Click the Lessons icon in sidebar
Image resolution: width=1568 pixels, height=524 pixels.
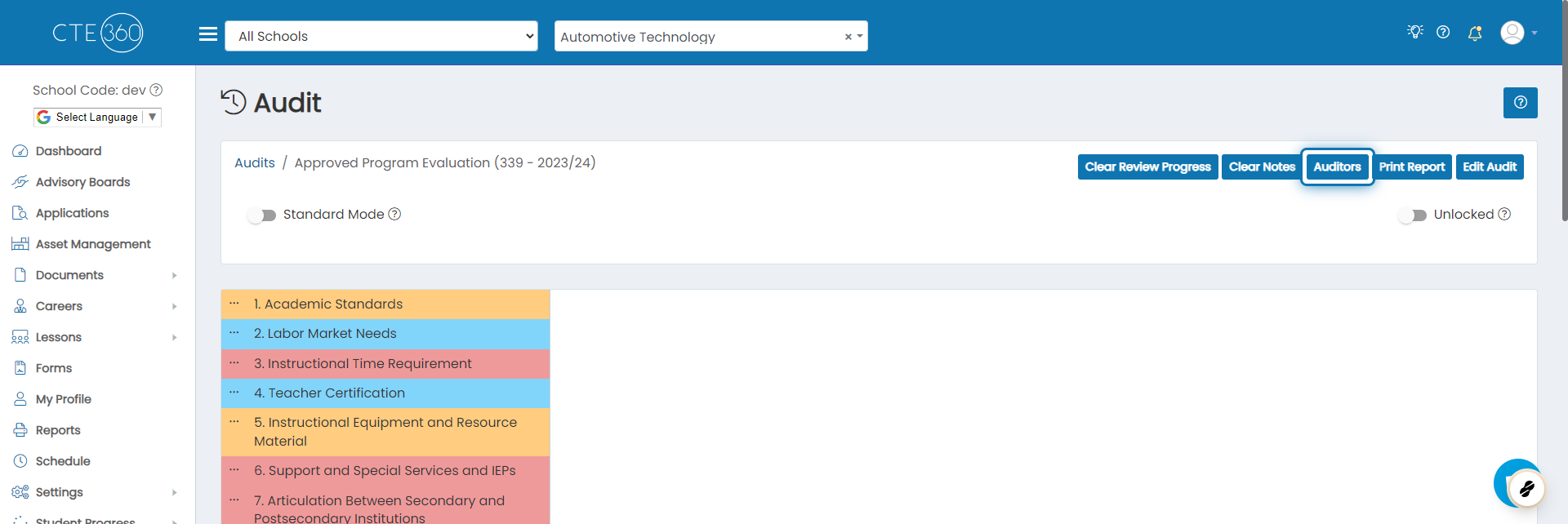pyautogui.click(x=20, y=337)
